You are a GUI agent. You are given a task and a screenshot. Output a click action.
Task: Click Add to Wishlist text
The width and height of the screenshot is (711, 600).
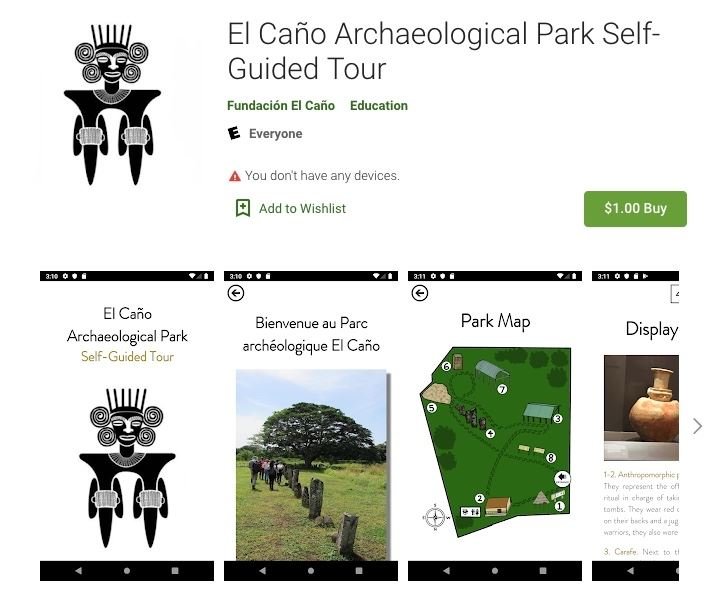tap(302, 209)
